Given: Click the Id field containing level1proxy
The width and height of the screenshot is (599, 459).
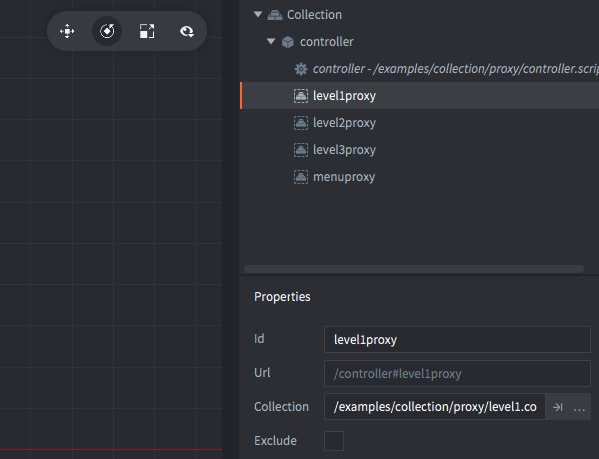Looking at the screenshot, I should (x=457, y=339).
